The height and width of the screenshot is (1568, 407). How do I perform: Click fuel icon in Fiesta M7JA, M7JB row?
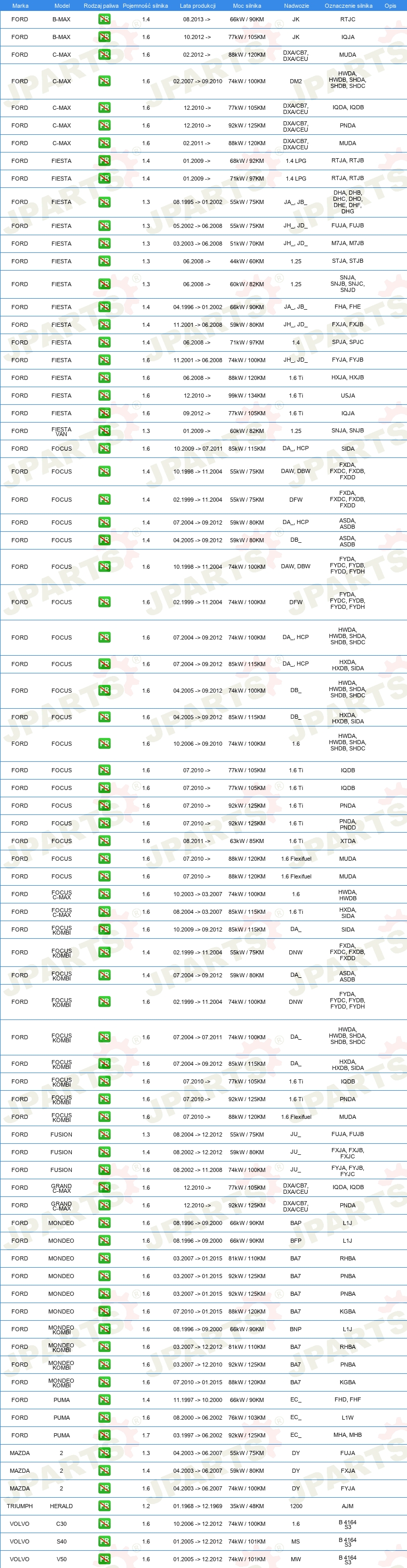[104, 244]
